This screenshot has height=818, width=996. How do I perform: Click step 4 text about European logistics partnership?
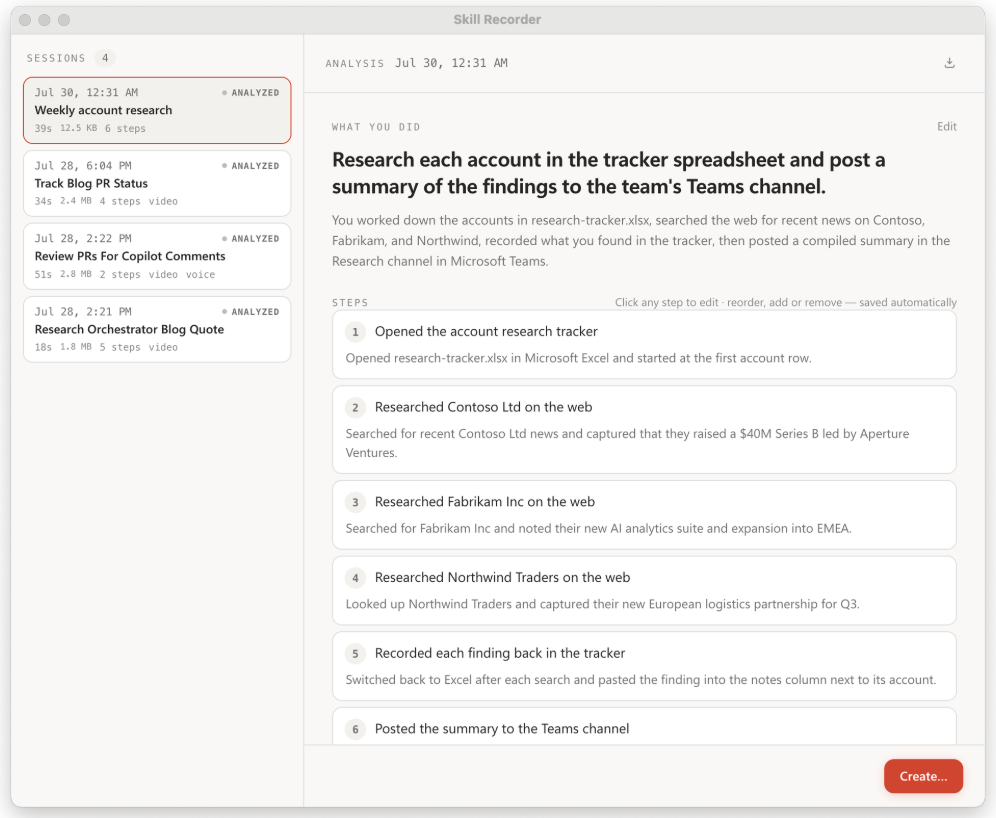pos(602,604)
